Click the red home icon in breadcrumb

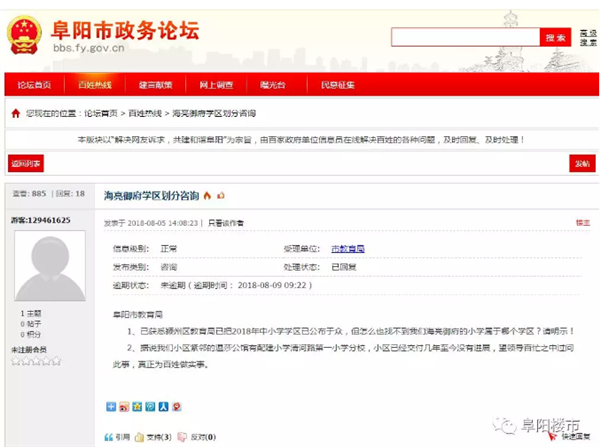[x=15, y=114]
